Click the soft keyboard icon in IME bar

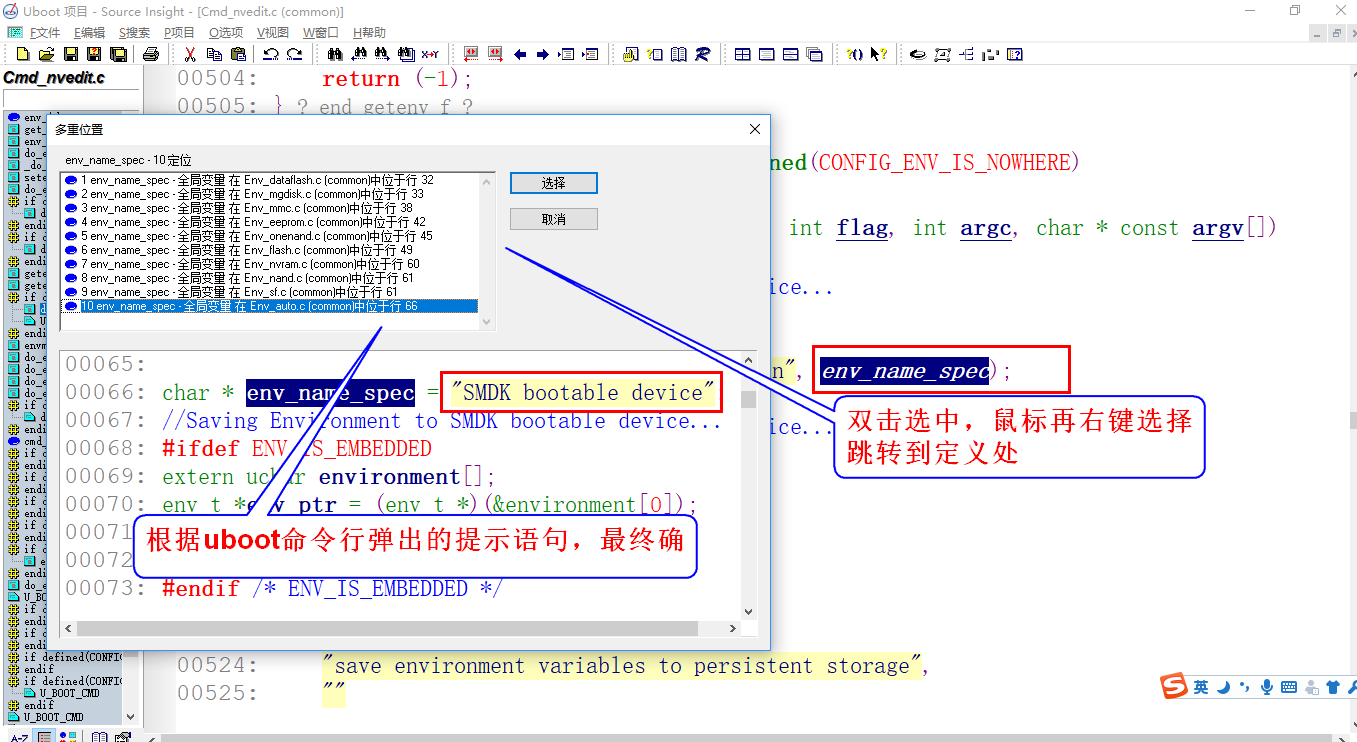tap(1289, 687)
